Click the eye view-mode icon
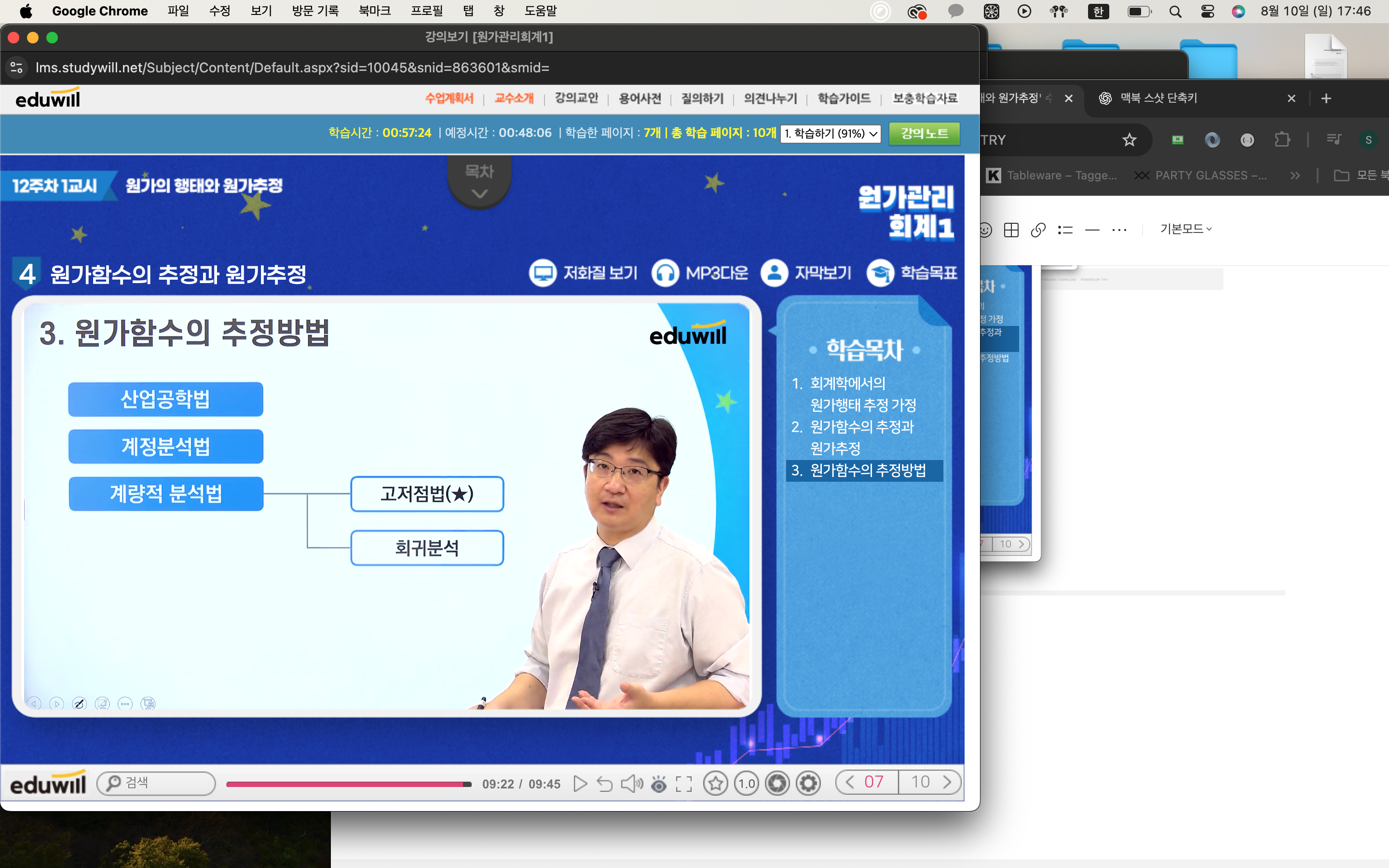The image size is (1389, 868). [x=658, y=784]
